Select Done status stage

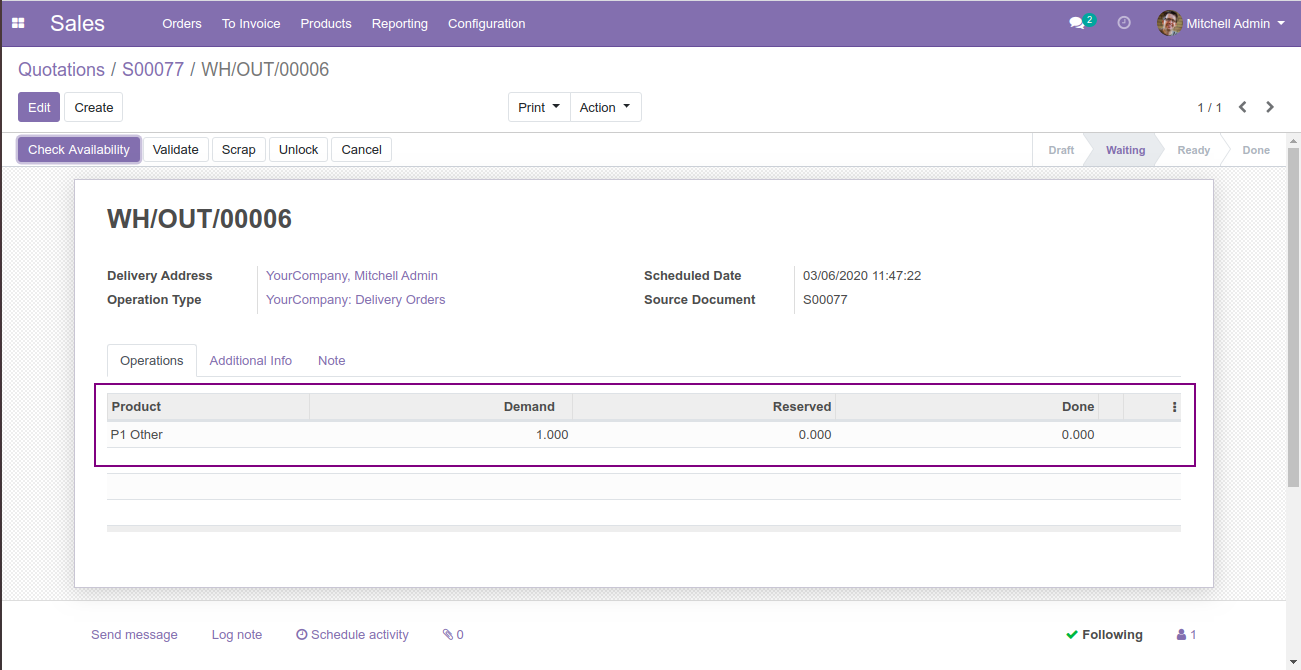click(1256, 150)
